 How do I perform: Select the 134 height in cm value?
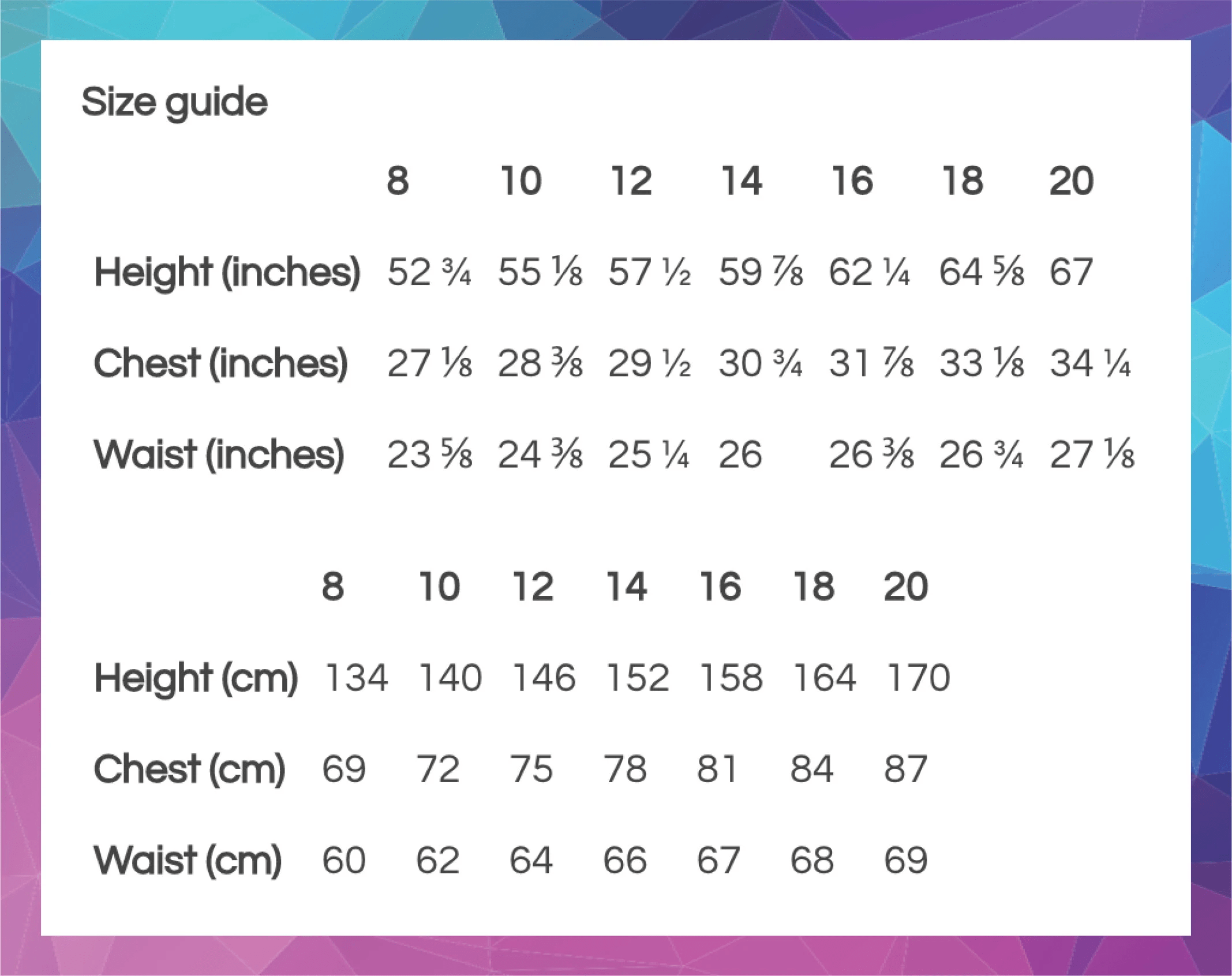(x=356, y=678)
